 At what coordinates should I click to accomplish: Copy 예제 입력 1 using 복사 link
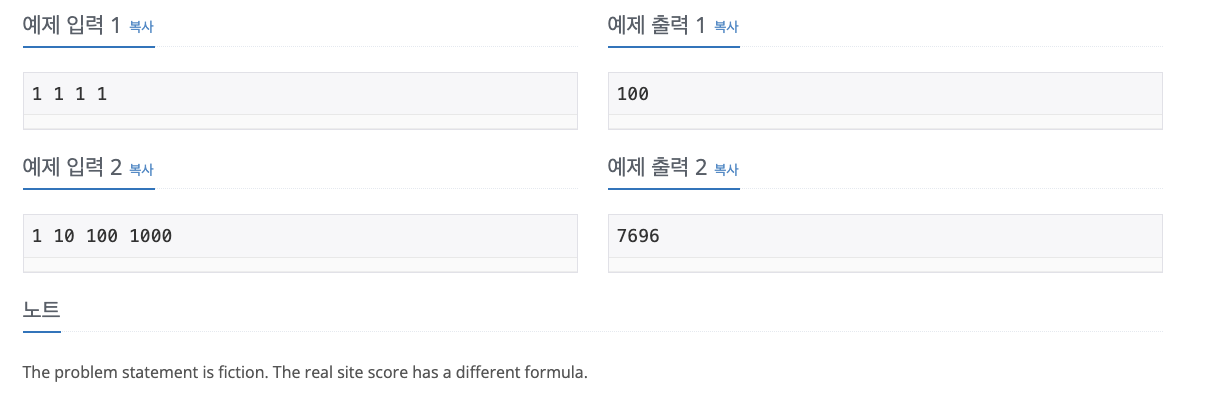141,27
